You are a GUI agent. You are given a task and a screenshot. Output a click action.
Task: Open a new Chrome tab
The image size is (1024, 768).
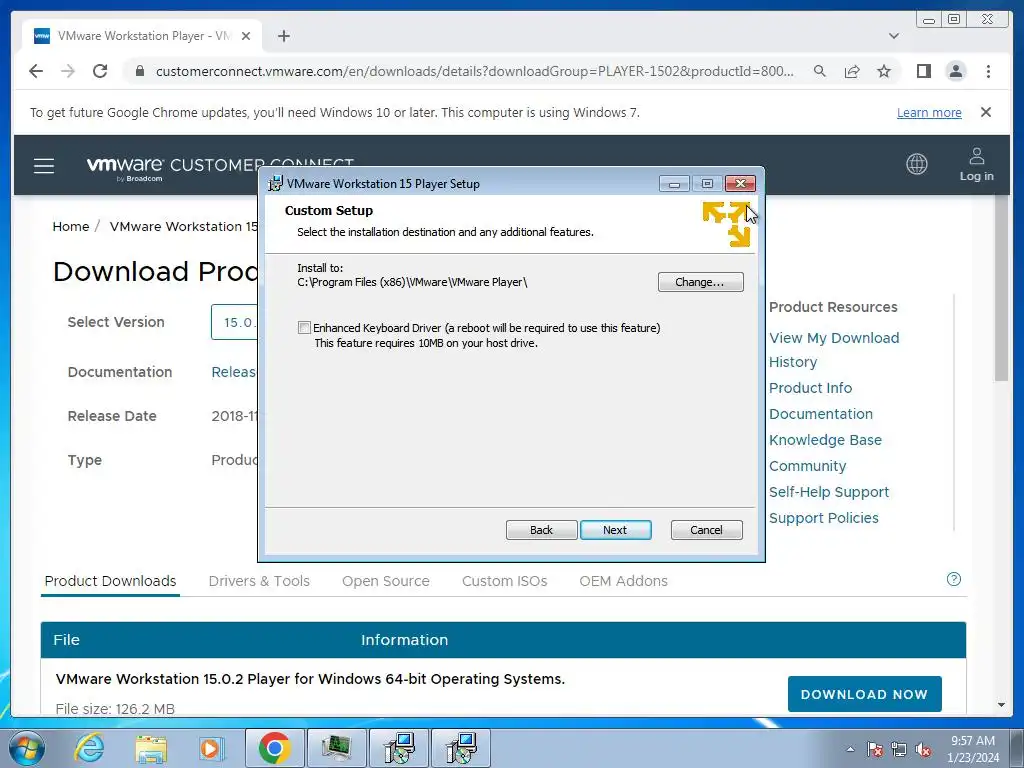tap(283, 36)
